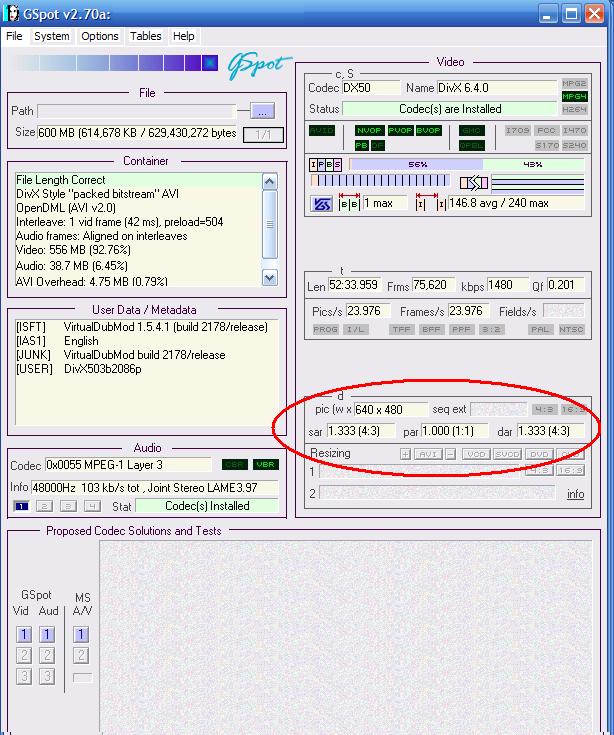The image size is (614, 735).
Task: Toggle the PROG indicator
Action: coord(325,330)
